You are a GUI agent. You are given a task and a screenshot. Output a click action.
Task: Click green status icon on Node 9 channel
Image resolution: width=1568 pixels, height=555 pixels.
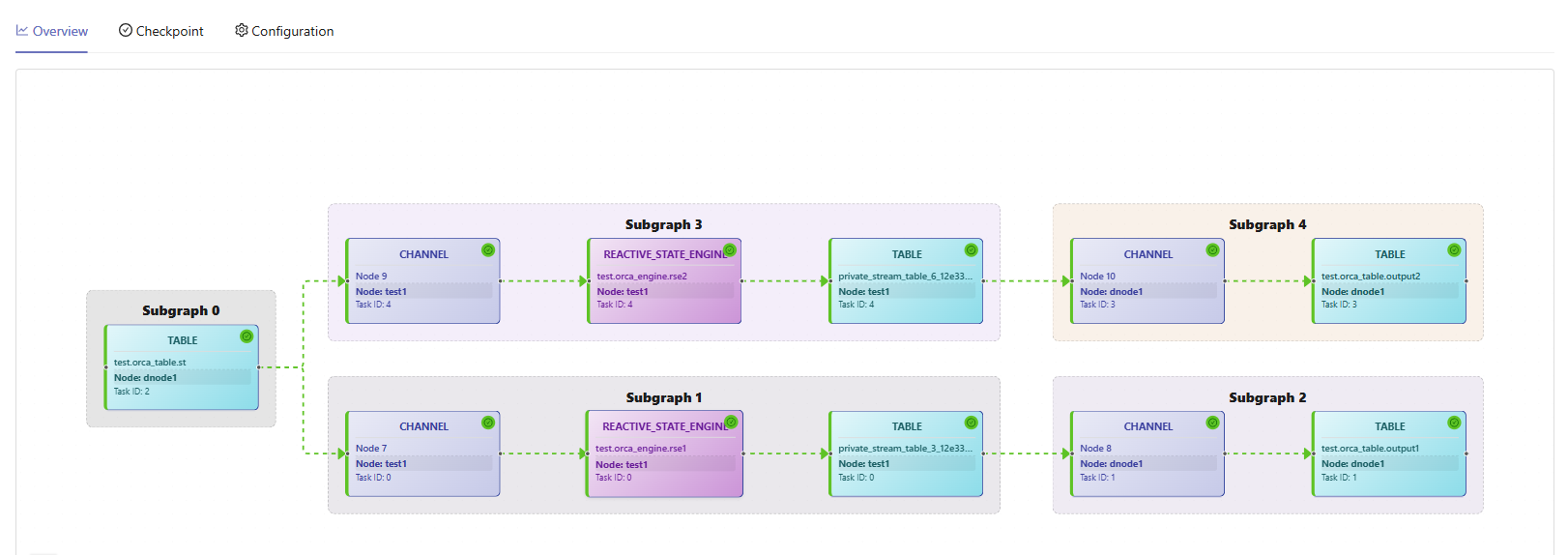[488, 250]
